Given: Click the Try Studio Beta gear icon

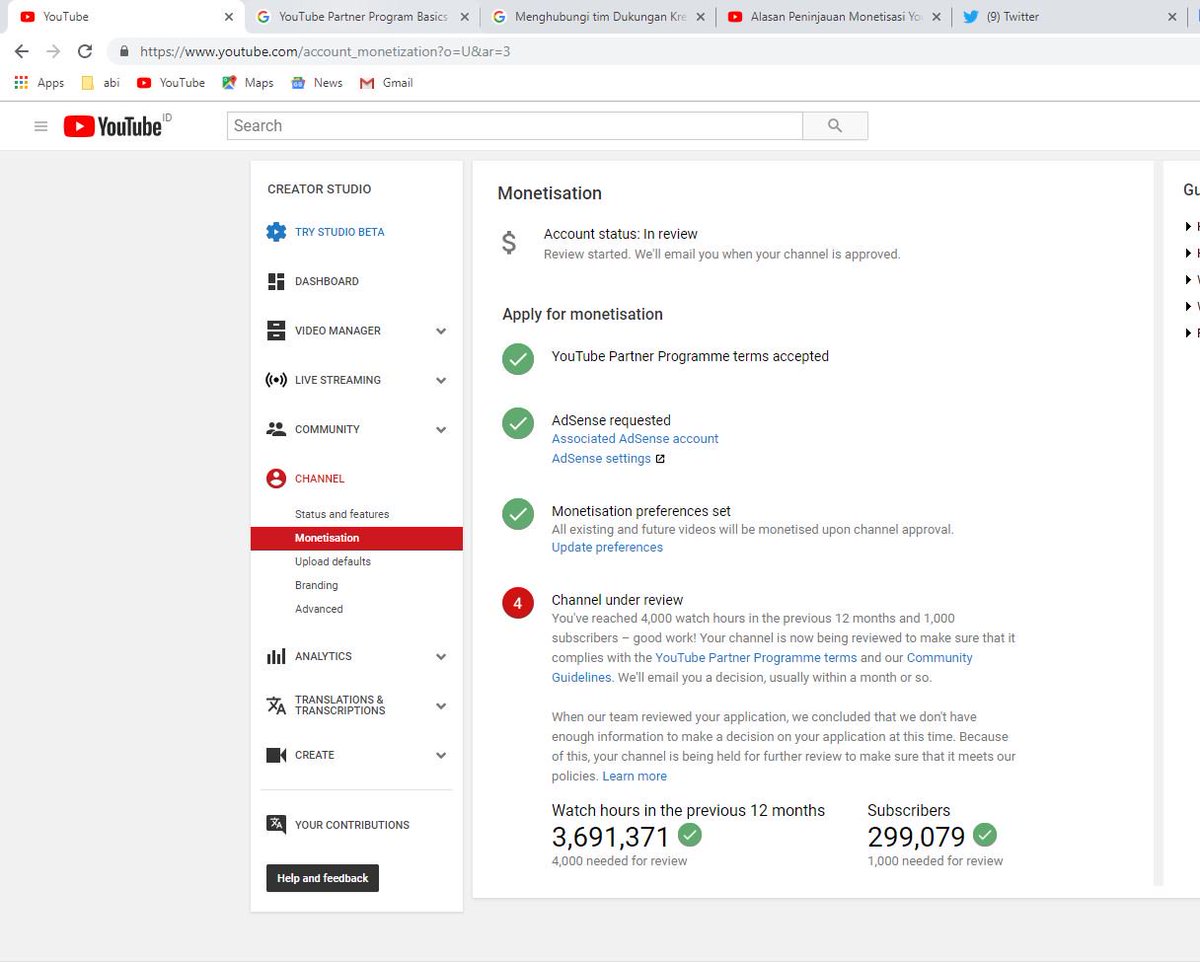Looking at the screenshot, I should click(276, 232).
